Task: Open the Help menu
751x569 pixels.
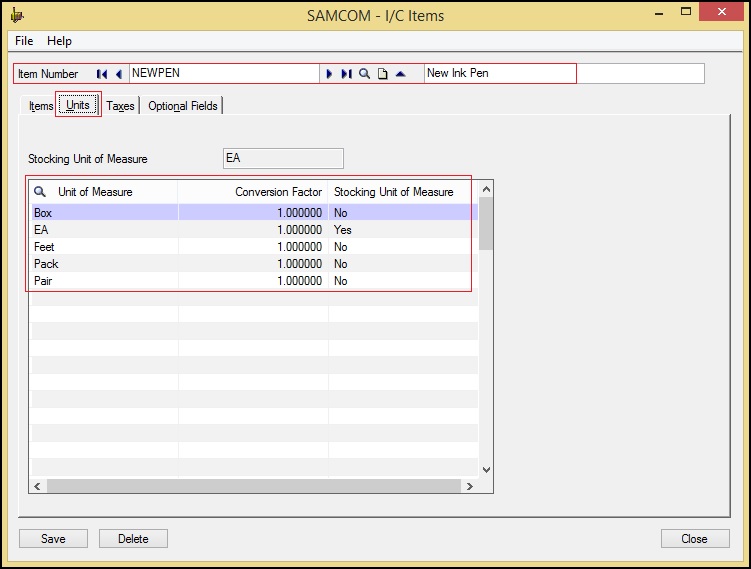Action: pos(59,41)
